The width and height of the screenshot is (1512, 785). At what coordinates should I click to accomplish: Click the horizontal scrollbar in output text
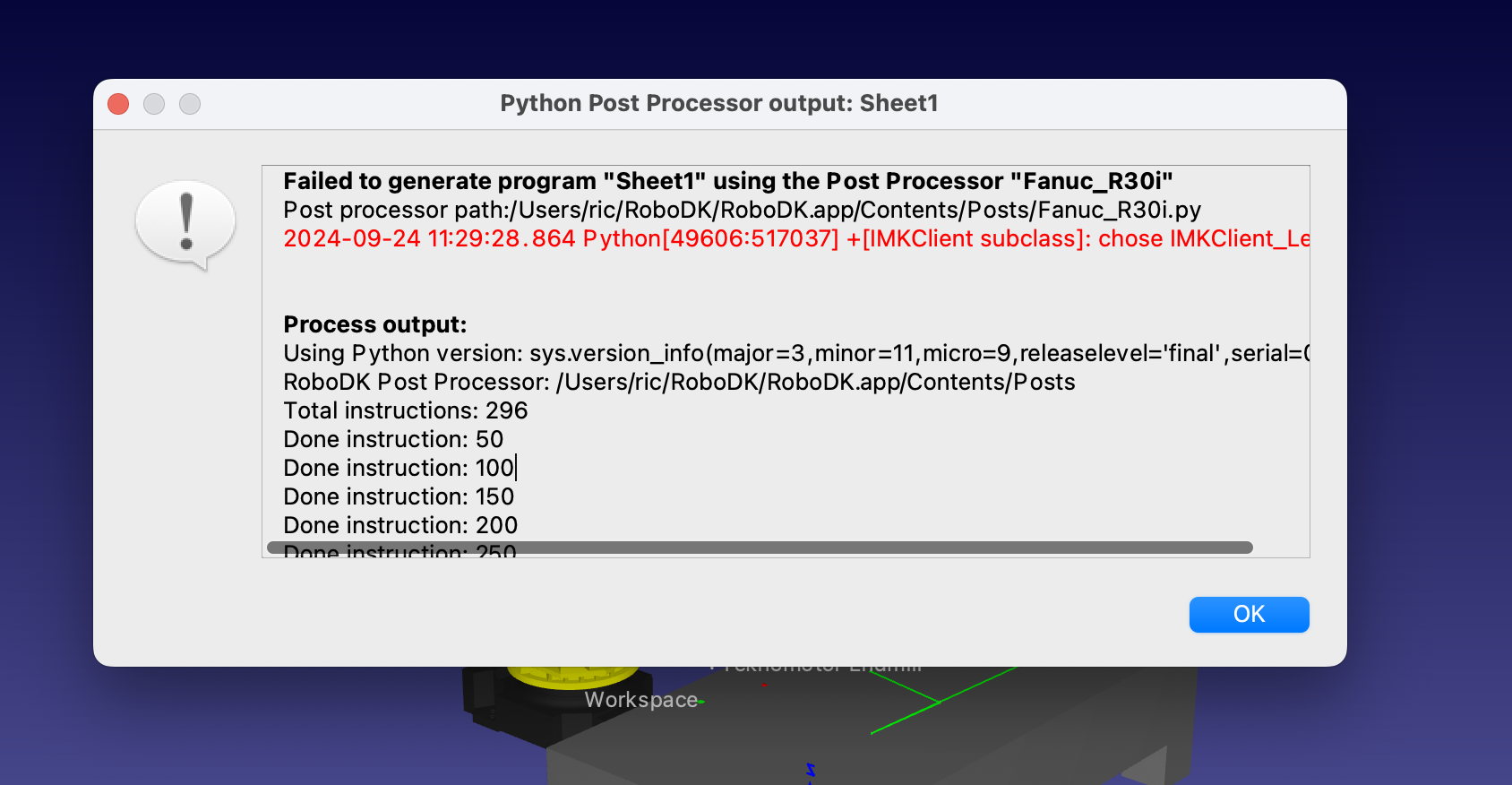point(759,548)
